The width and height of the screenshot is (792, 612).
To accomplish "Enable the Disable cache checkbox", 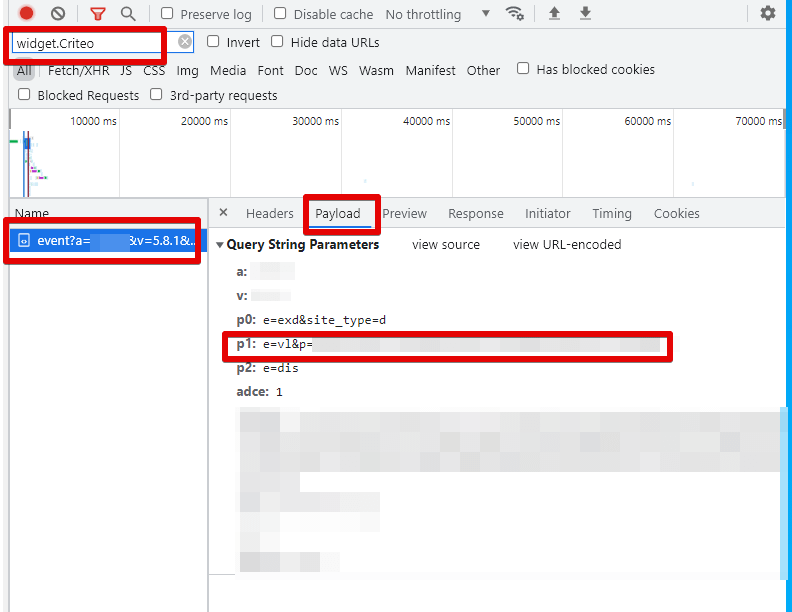I will [x=280, y=14].
